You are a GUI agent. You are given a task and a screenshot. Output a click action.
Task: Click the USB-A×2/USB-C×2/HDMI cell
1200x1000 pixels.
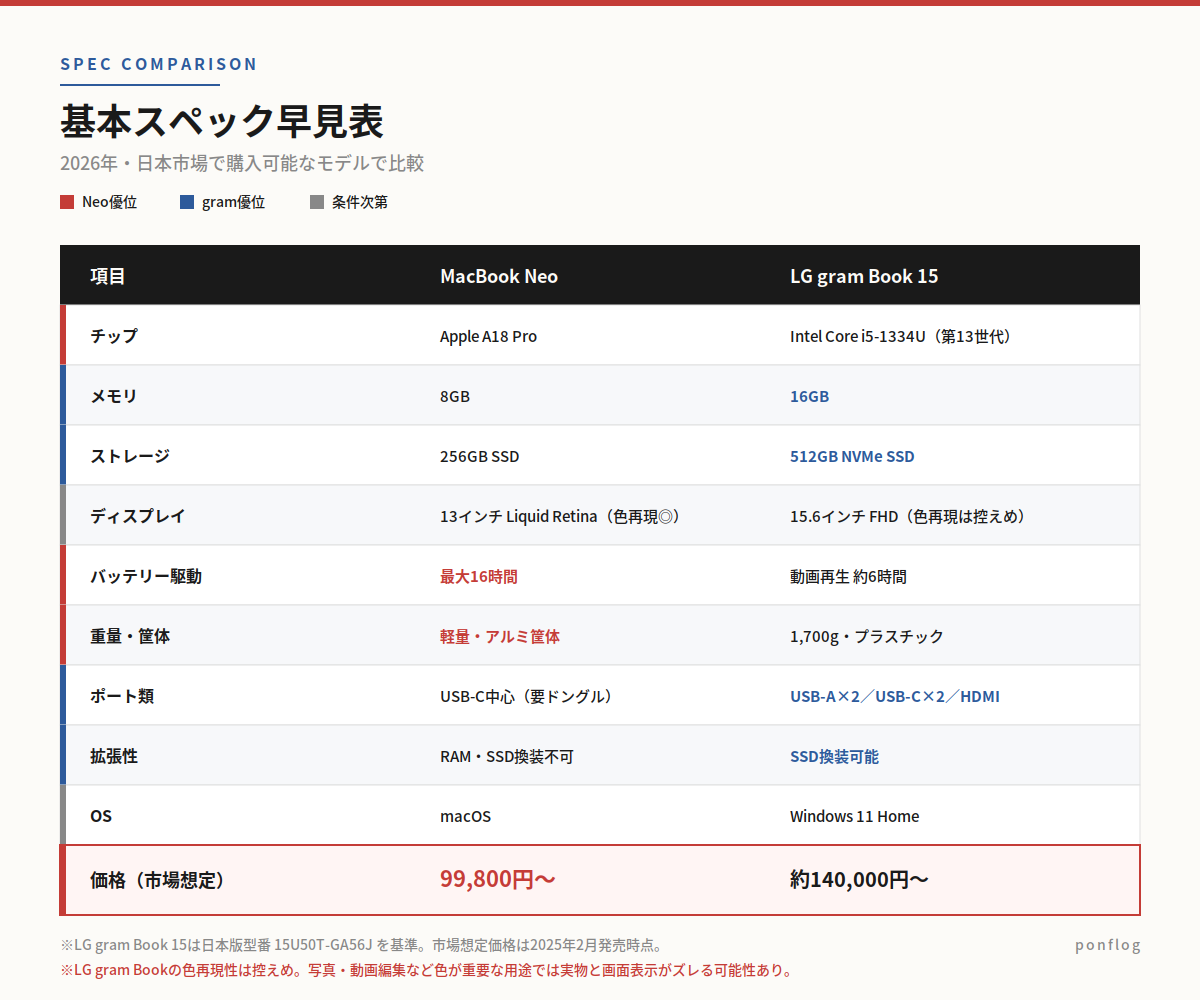coord(895,696)
